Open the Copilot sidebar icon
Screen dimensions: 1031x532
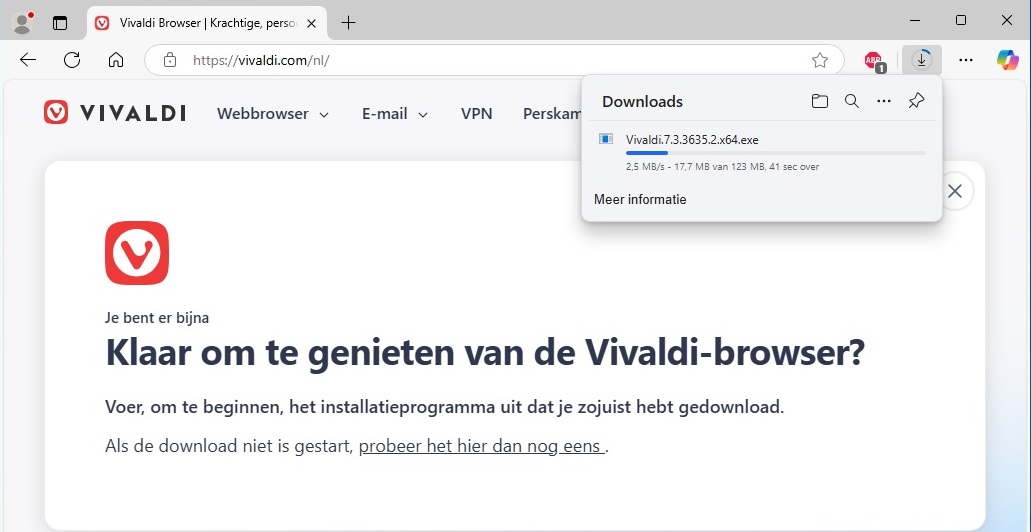(x=1007, y=60)
